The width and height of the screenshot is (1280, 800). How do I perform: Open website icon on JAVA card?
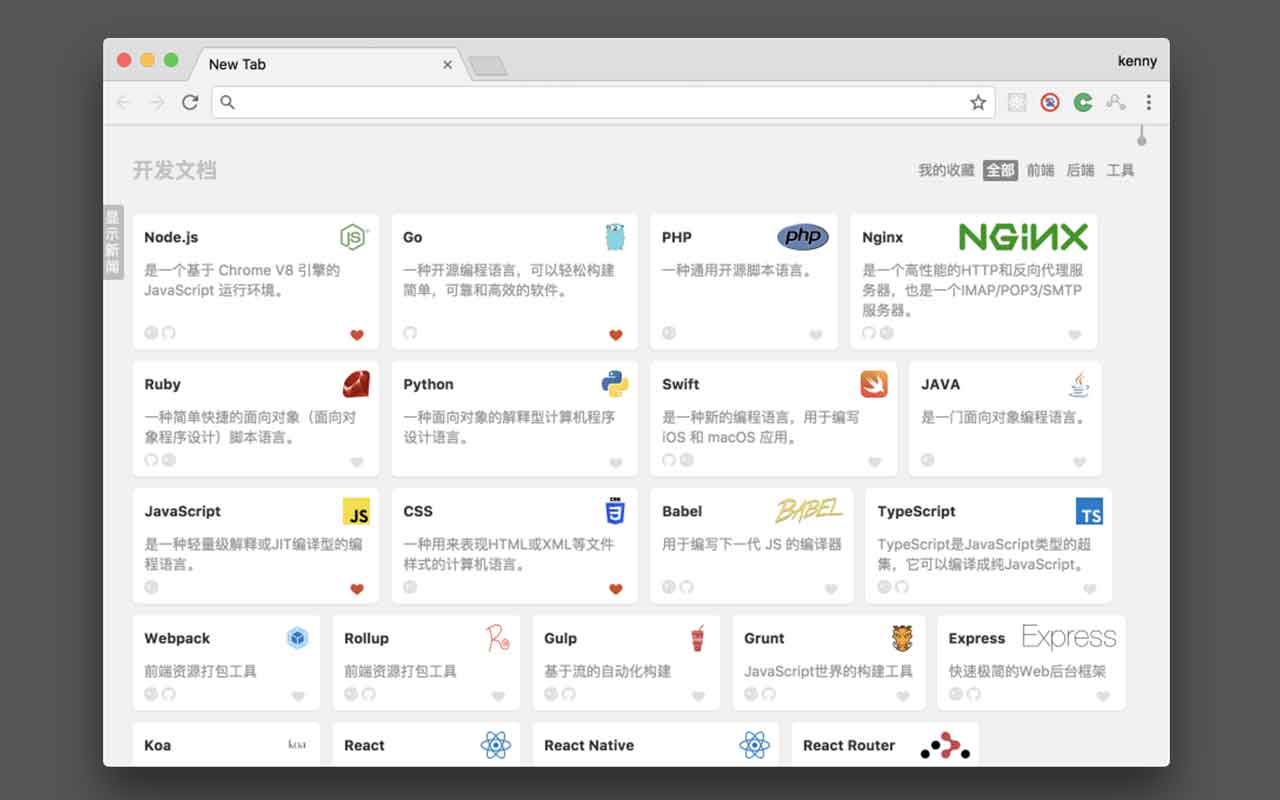coord(927,460)
